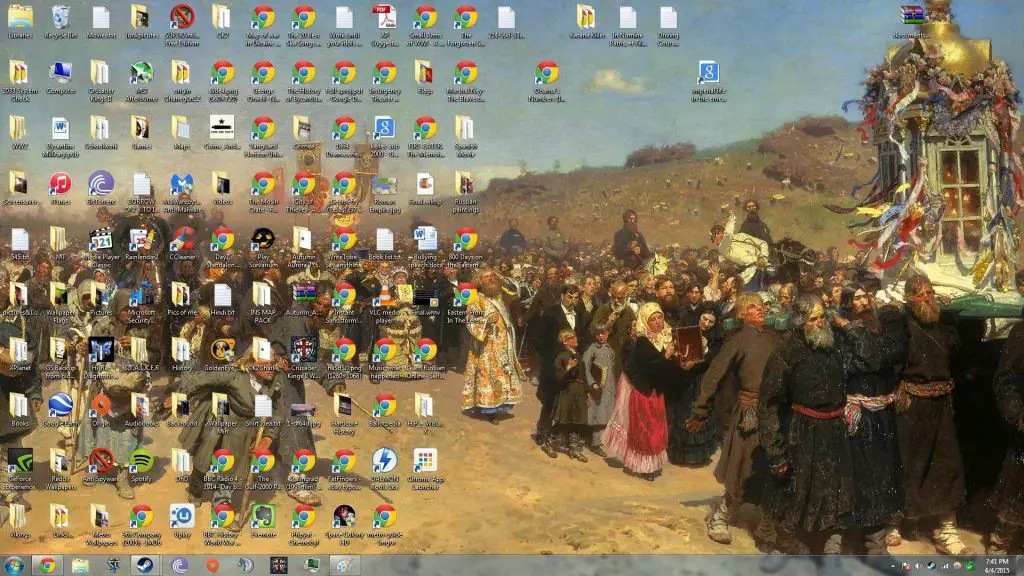The width and height of the screenshot is (1024, 576).
Task: Open the WinRAR archive near top-right corner
Action: [912, 22]
